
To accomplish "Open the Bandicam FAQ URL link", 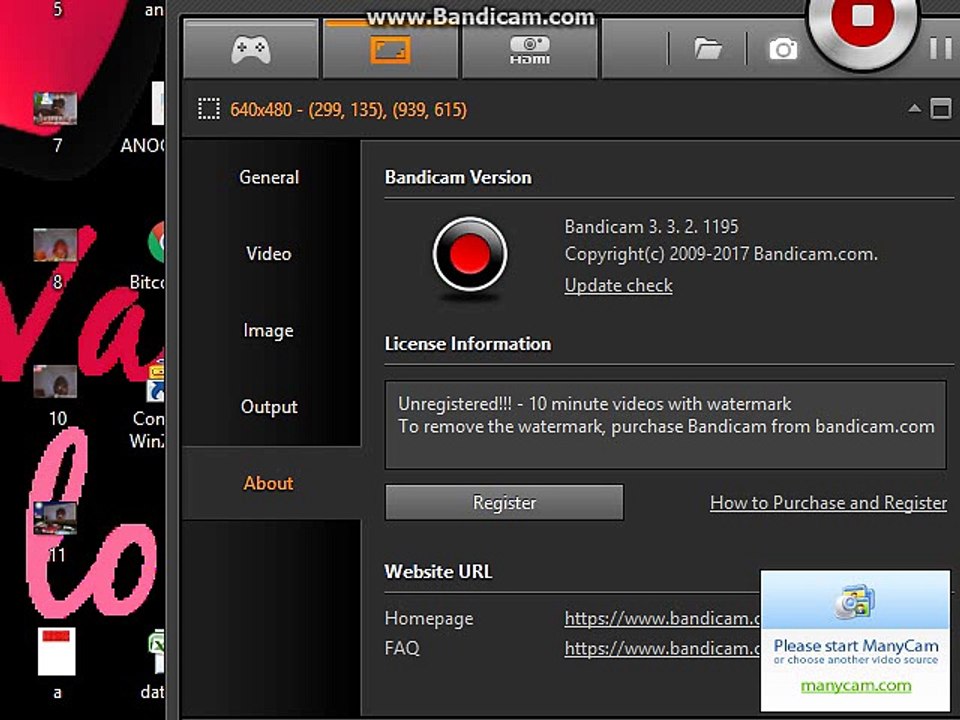I will pyautogui.click(x=662, y=648).
